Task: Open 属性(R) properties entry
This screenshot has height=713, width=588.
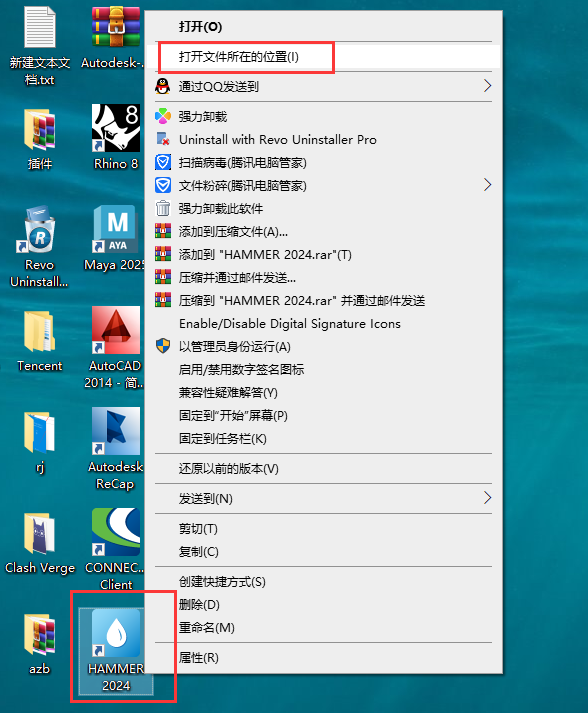Action: point(323,658)
